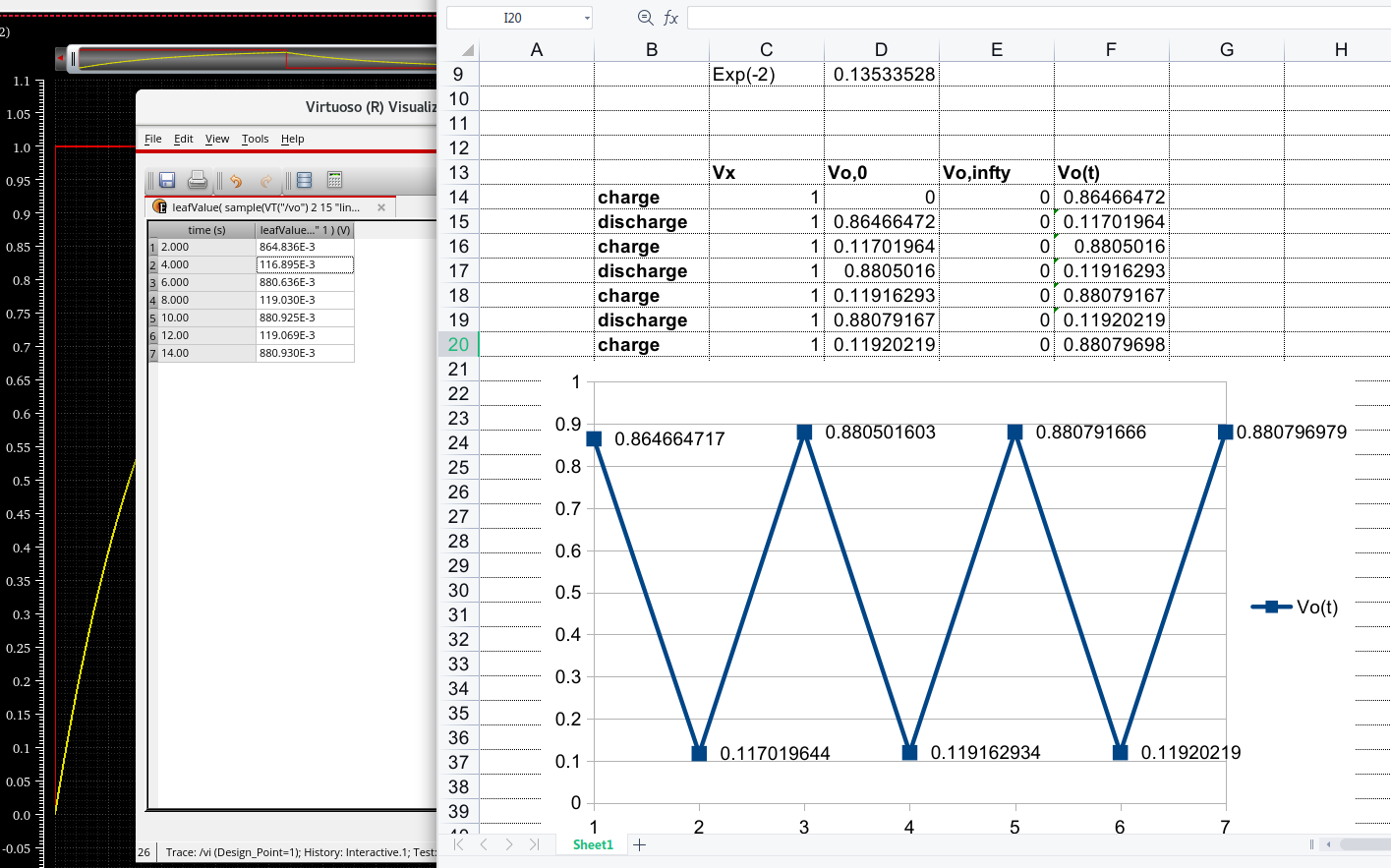Viewport: 1391px width, 868px height.
Task: Click the Vo(t) chart legend entry
Action: 1295,607
